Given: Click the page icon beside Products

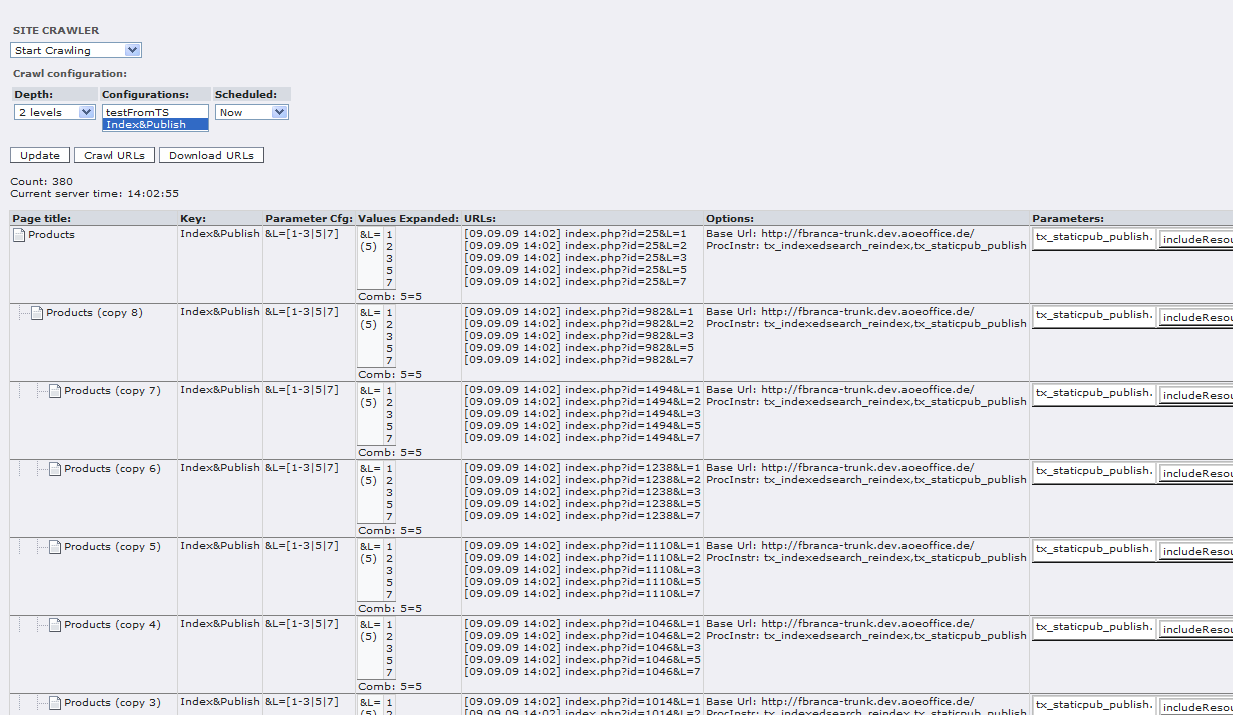Looking at the screenshot, I should point(19,235).
